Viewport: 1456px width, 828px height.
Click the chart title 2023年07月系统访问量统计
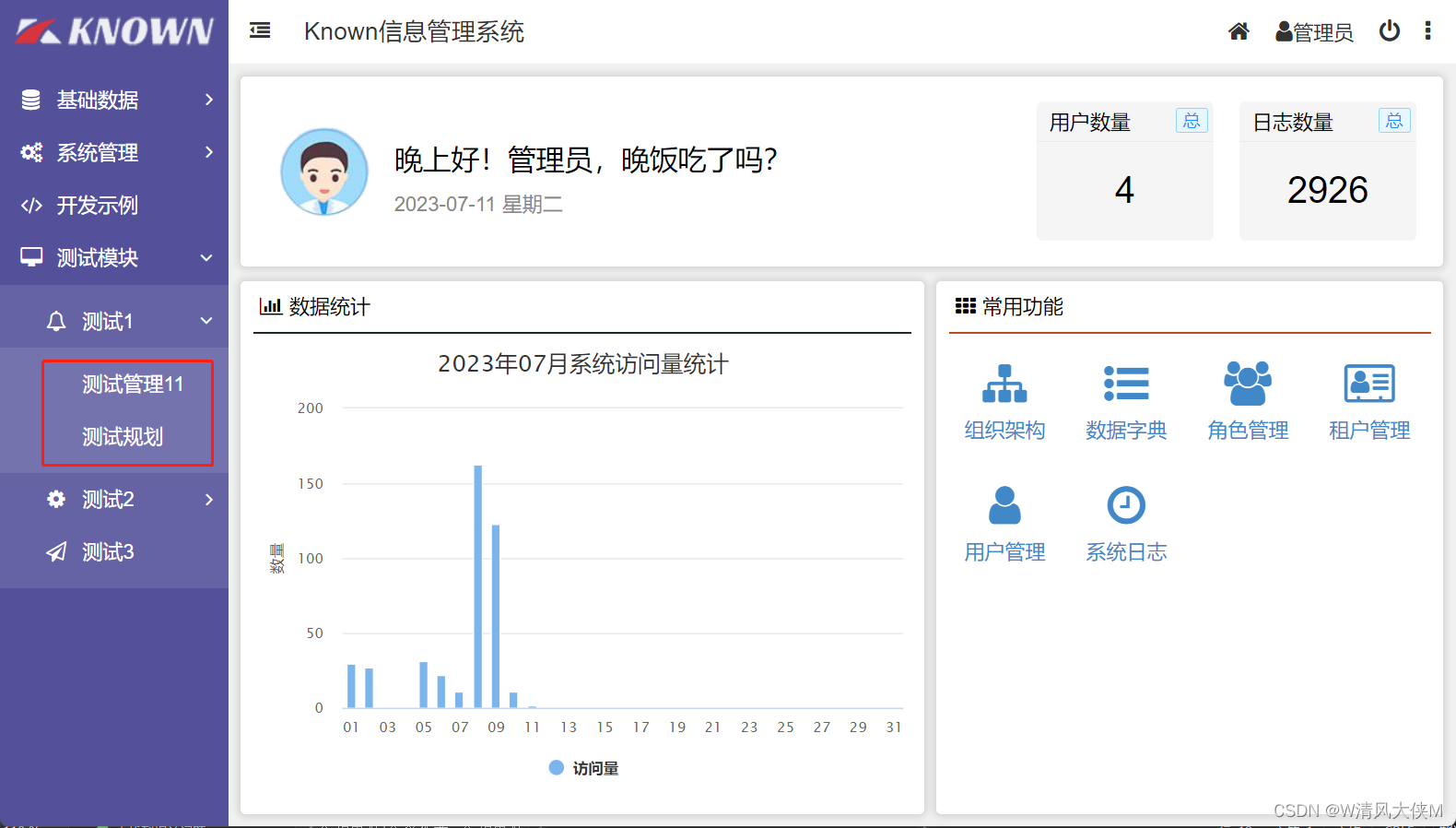point(582,364)
